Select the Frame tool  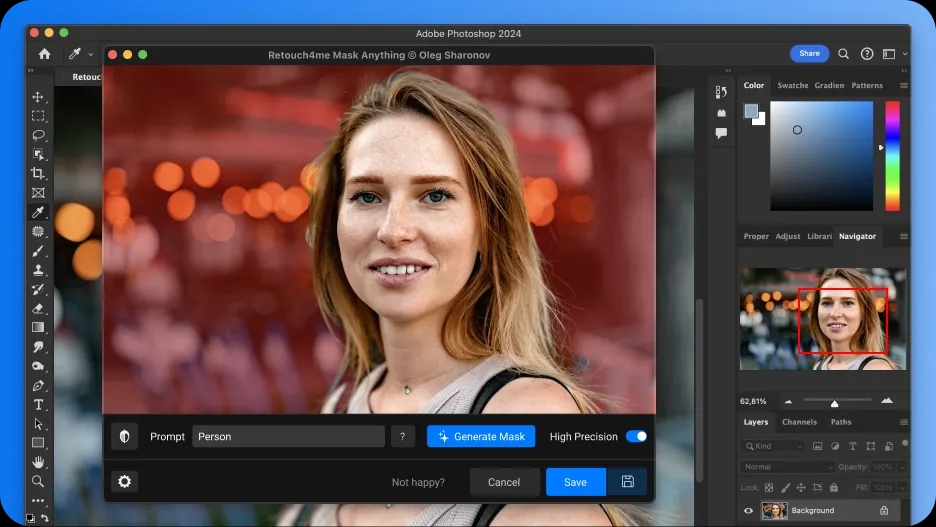tap(38, 193)
